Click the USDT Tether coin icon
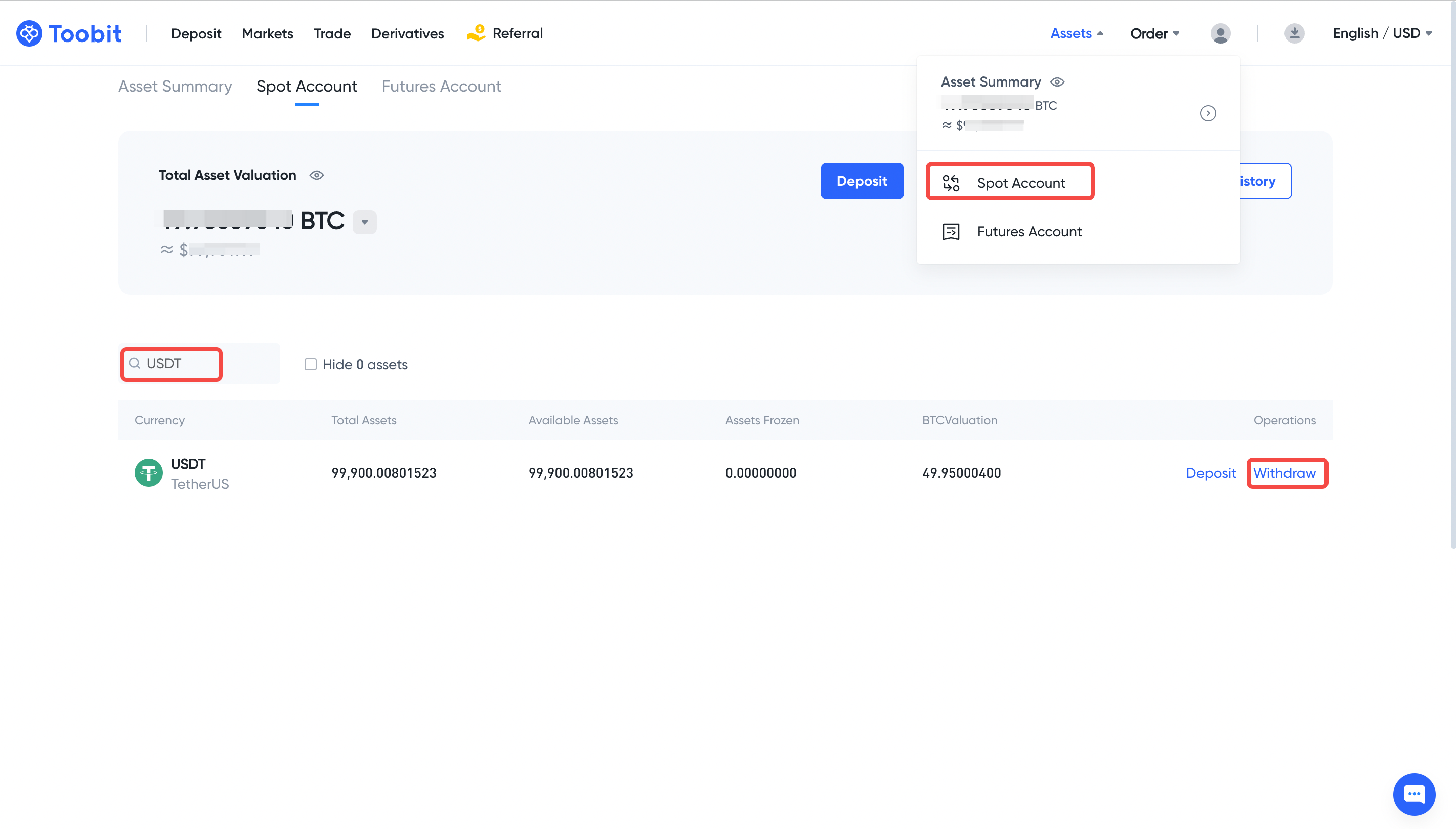Image resolution: width=1456 pixels, height=829 pixels. click(x=149, y=473)
